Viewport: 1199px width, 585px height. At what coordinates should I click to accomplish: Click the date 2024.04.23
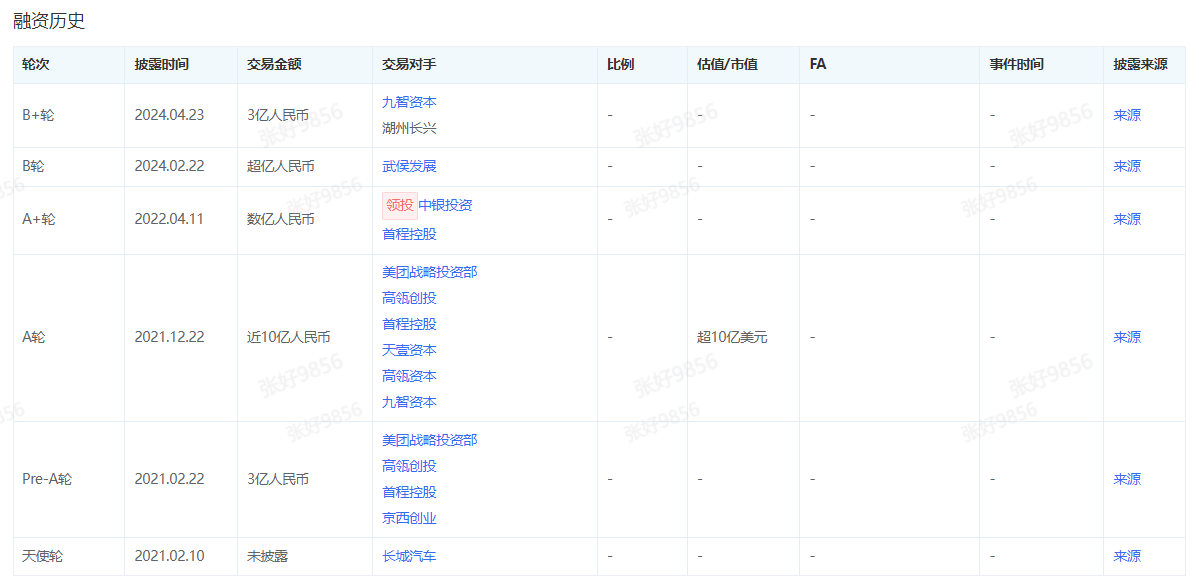point(170,115)
